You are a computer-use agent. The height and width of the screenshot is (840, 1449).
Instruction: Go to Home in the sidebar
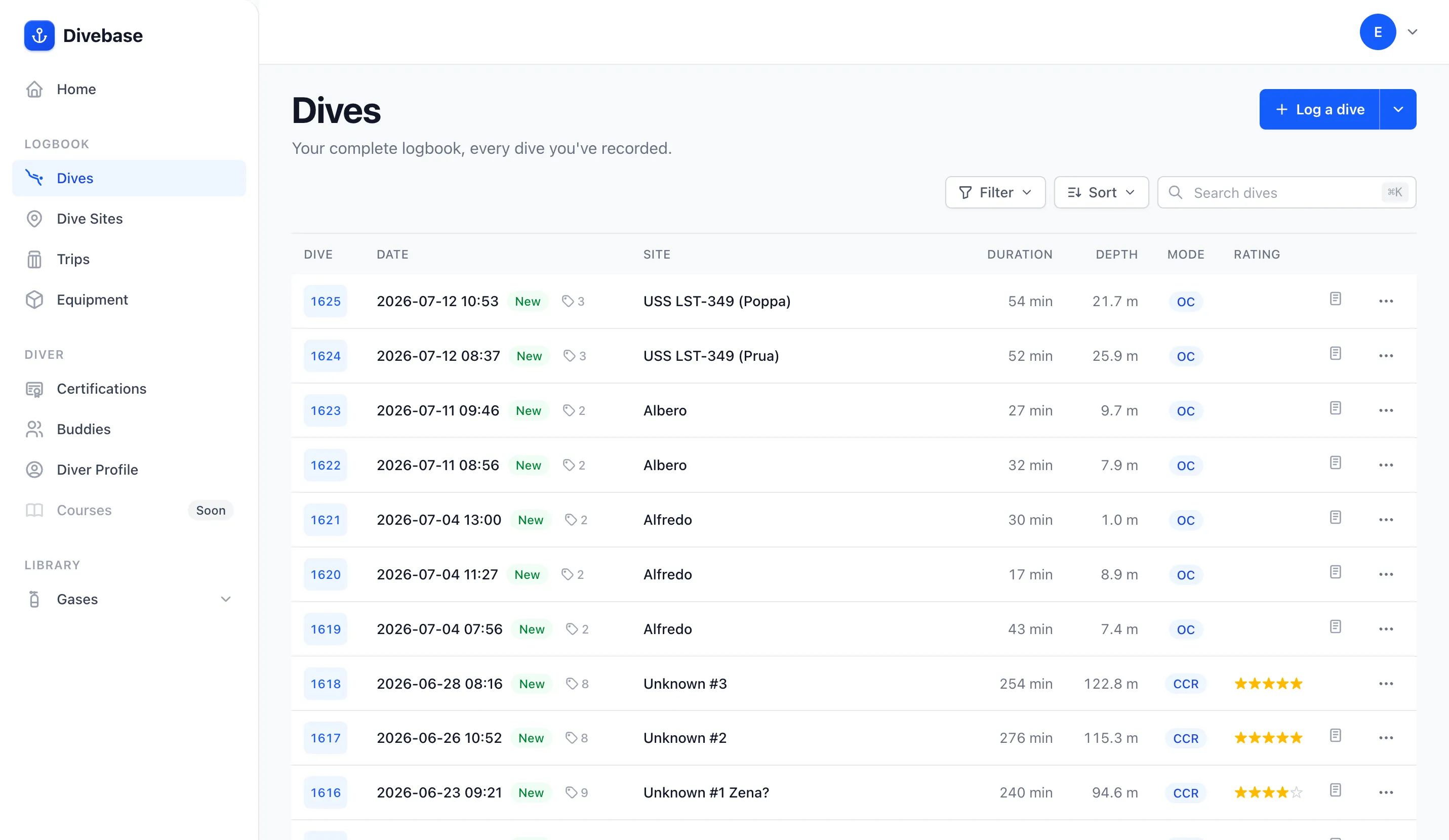pos(129,89)
